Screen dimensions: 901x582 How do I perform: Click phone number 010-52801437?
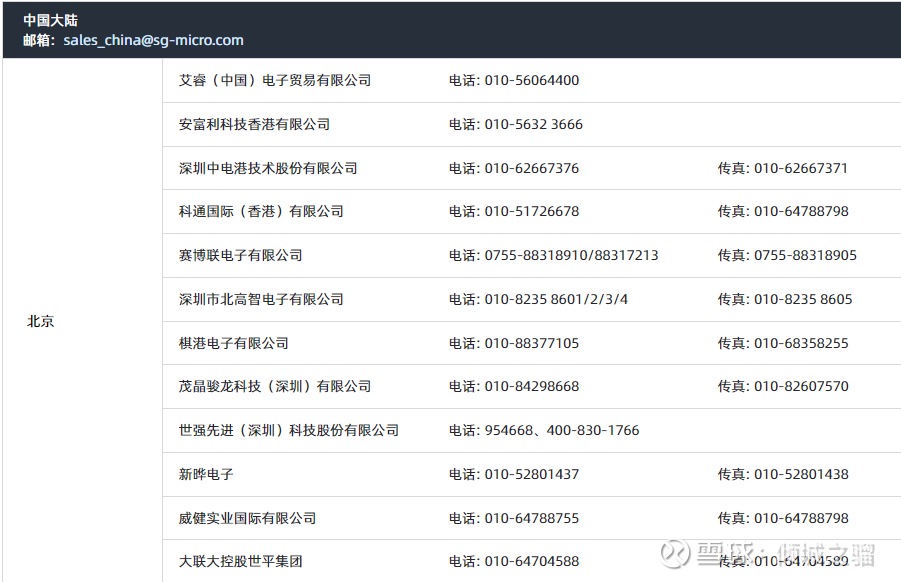click(x=532, y=474)
